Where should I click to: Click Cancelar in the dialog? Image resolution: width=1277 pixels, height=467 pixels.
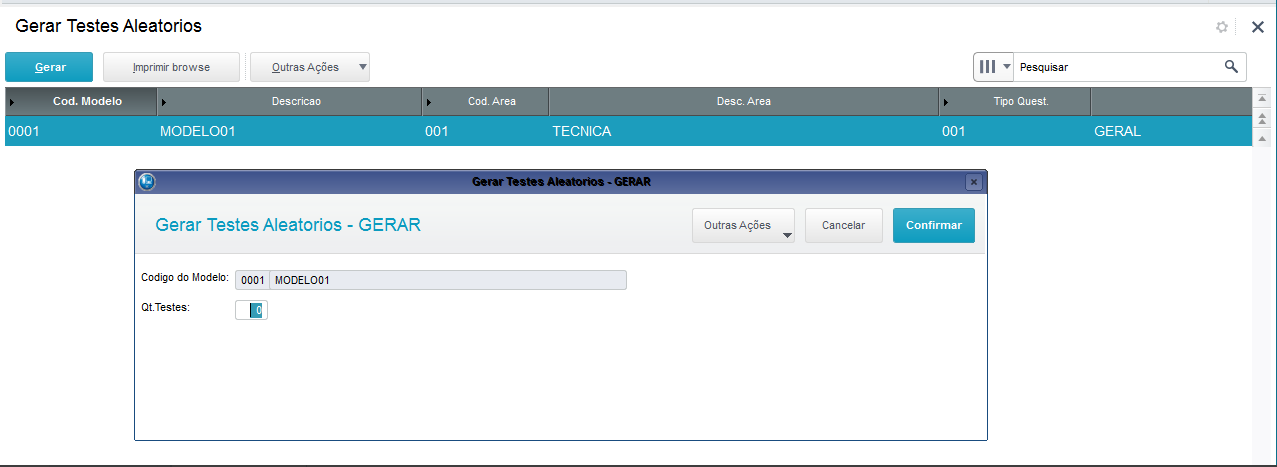tap(843, 225)
